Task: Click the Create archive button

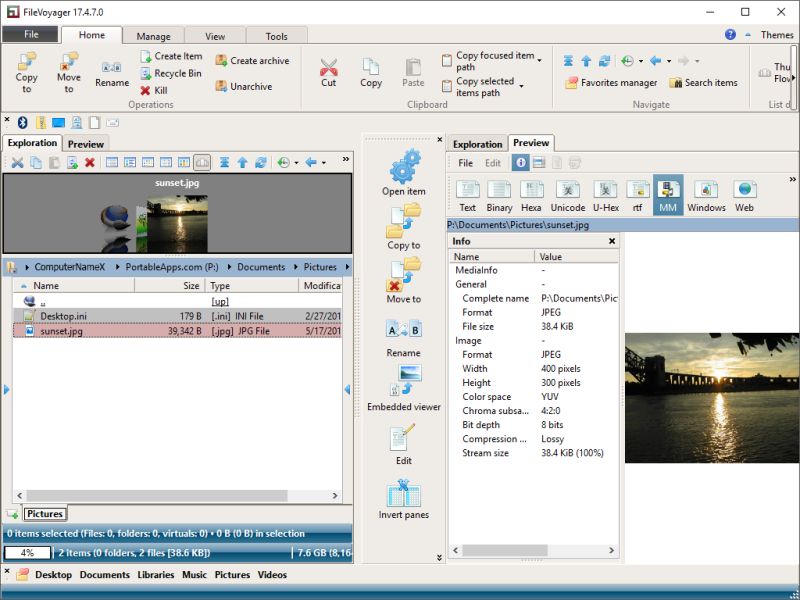Action: [251, 60]
